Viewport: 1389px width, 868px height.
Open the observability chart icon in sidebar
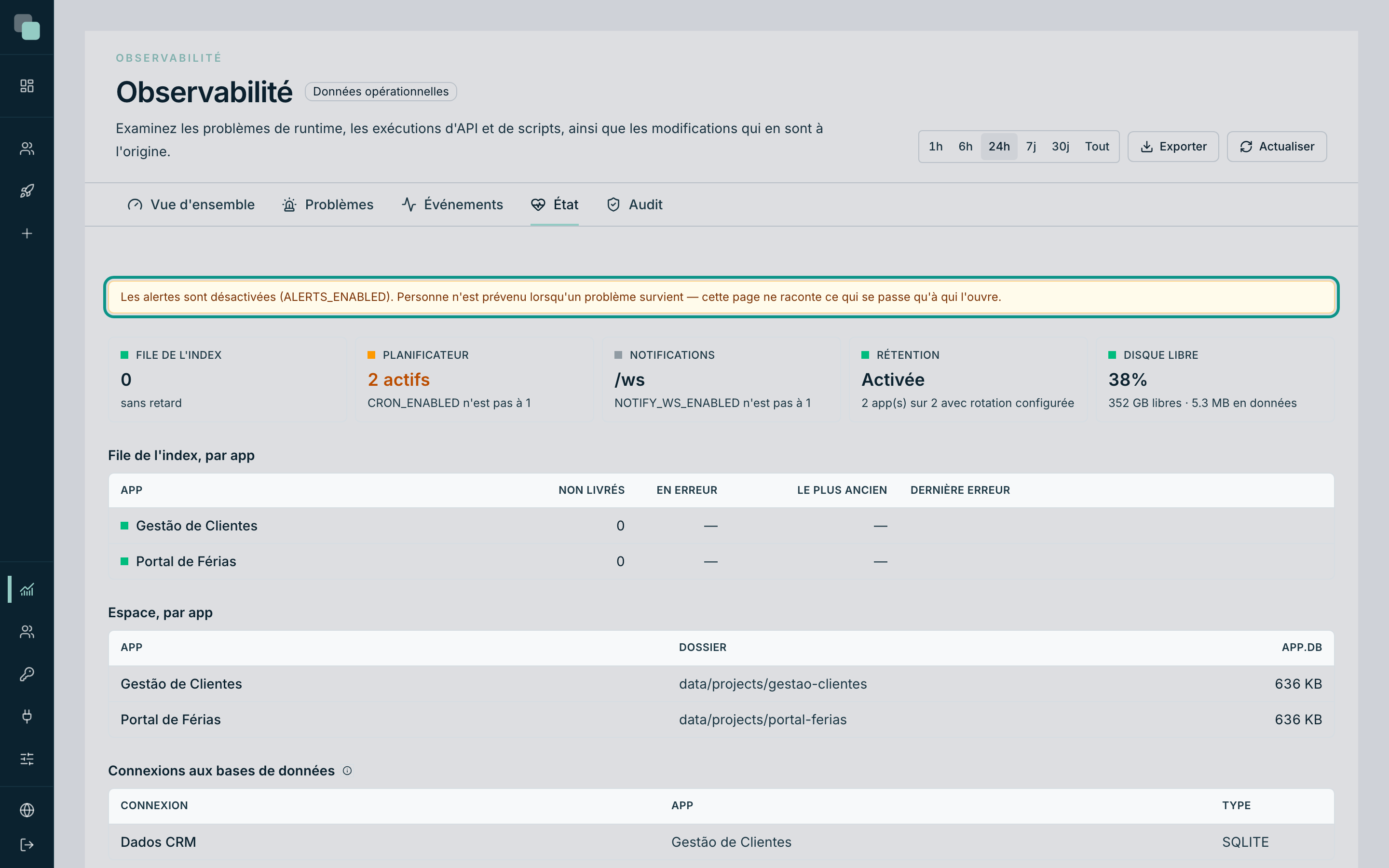tap(27, 590)
